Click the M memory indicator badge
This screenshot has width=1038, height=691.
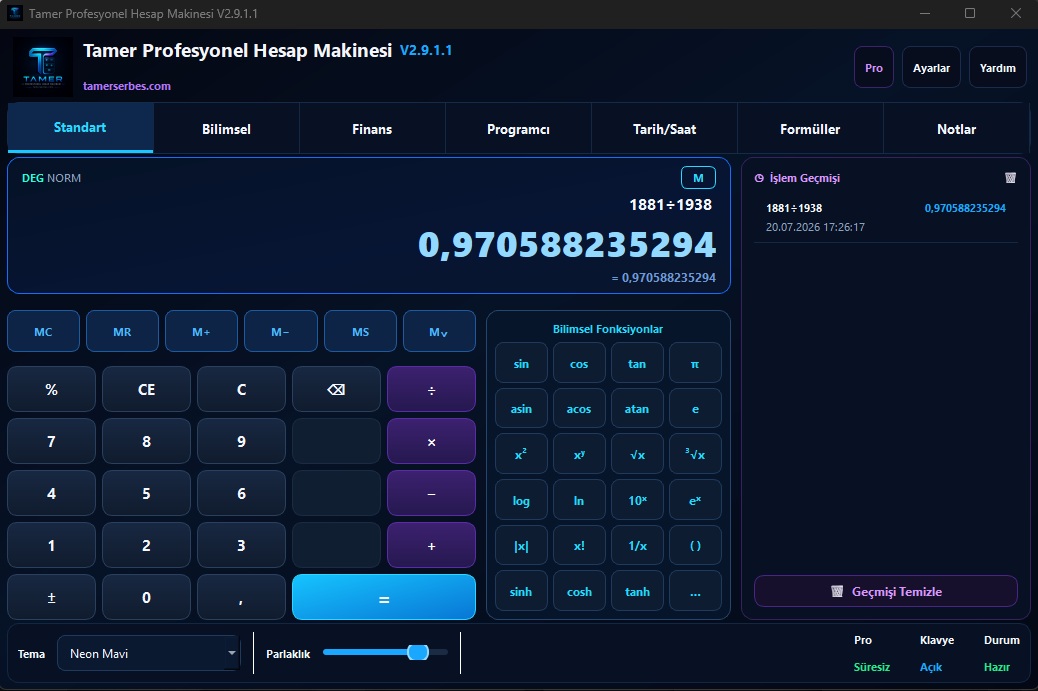click(698, 177)
